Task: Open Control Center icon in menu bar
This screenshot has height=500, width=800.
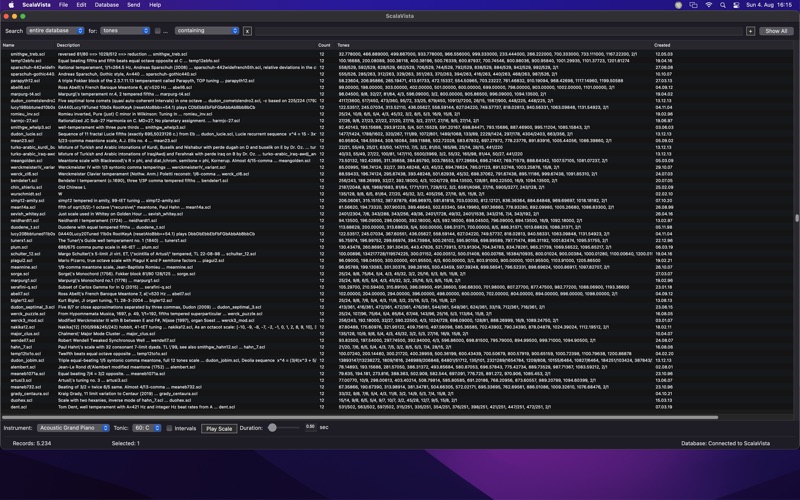Action: click(x=736, y=5)
